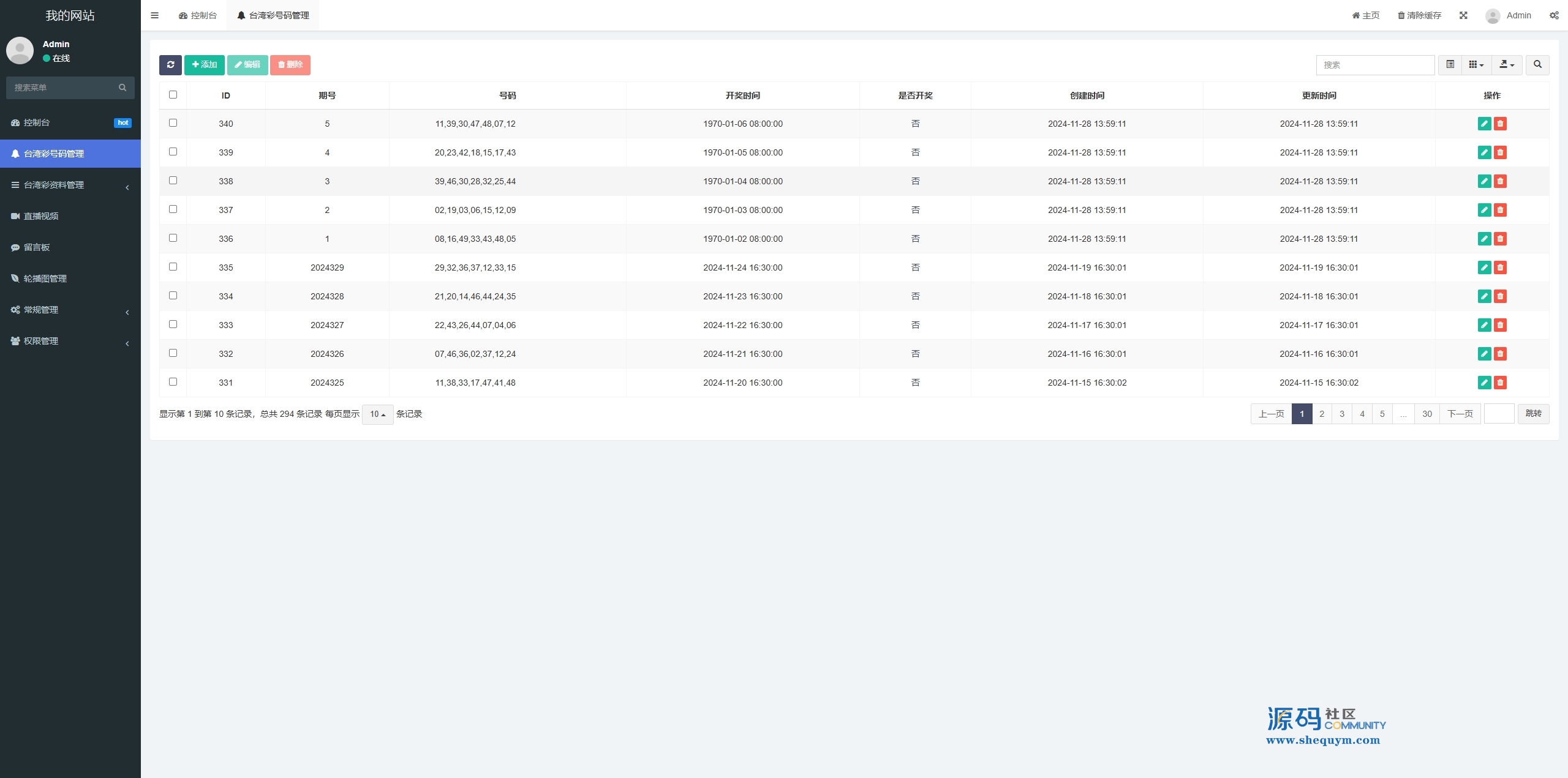Click the red delete icon for ID 335

(1500, 267)
